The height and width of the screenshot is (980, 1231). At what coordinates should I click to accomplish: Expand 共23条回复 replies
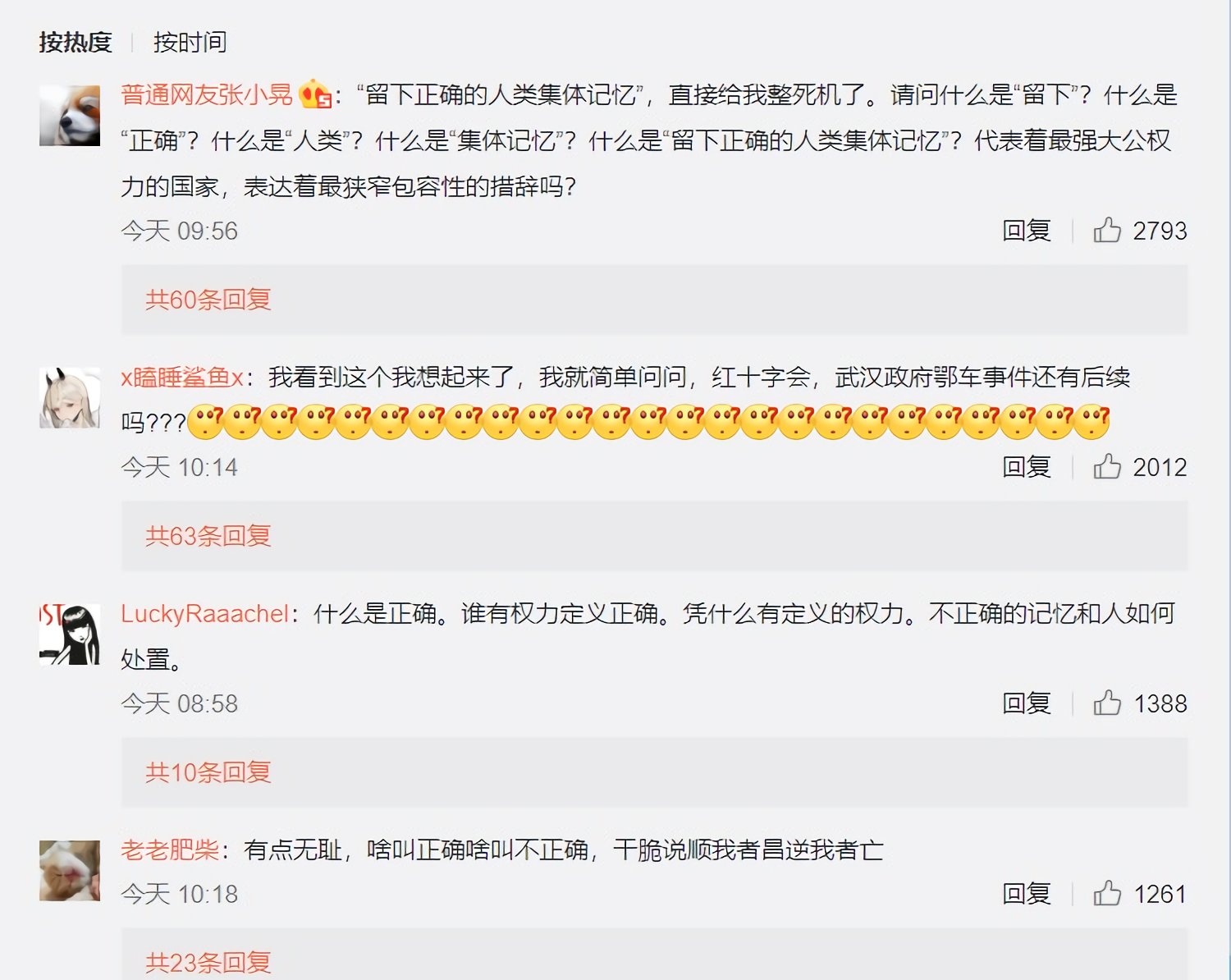208,962
